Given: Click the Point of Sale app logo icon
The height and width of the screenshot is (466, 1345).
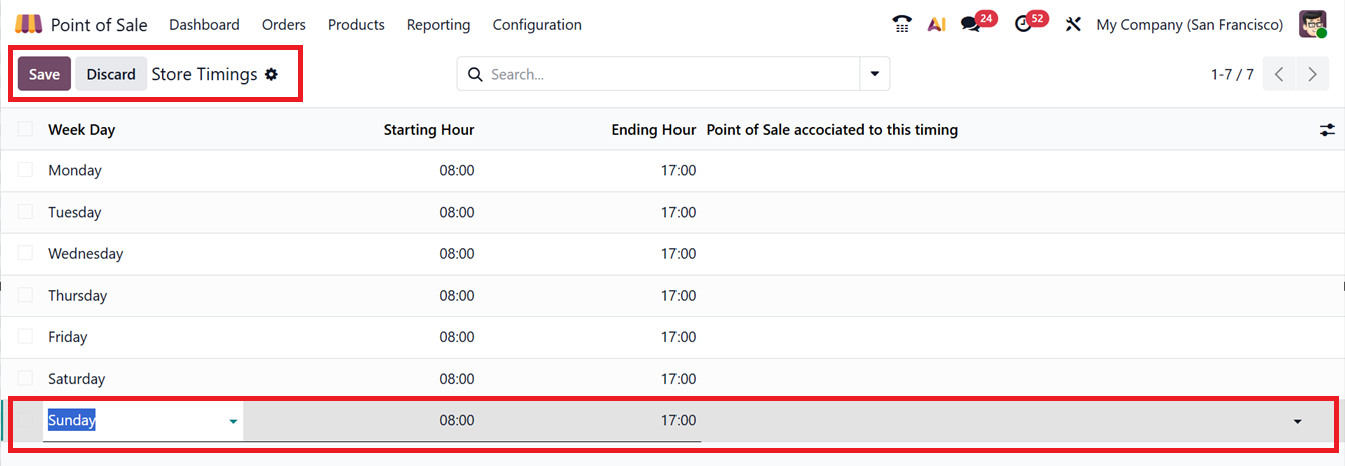Looking at the screenshot, I should pyautogui.click(x=29, y=24).
